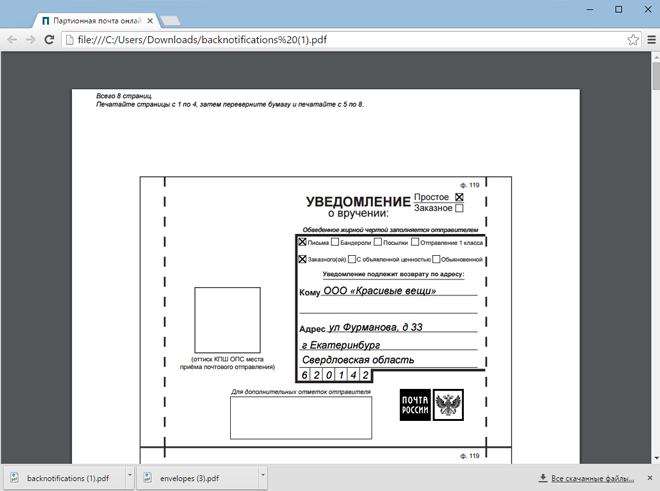
Task: Toggle the Заказное checkbox
Action: (x=459, y=208)
